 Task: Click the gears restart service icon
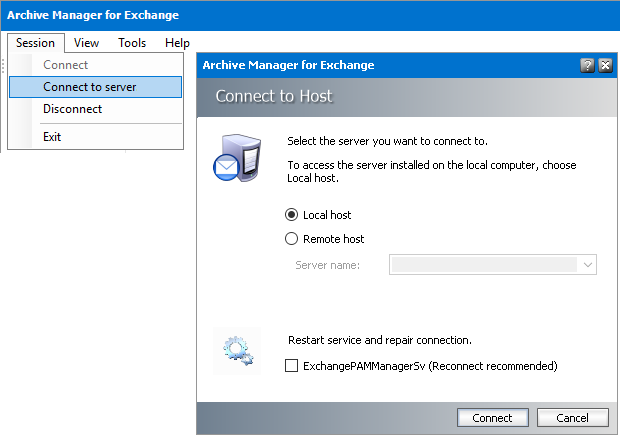pyautogui.click(x=237, y=351)
